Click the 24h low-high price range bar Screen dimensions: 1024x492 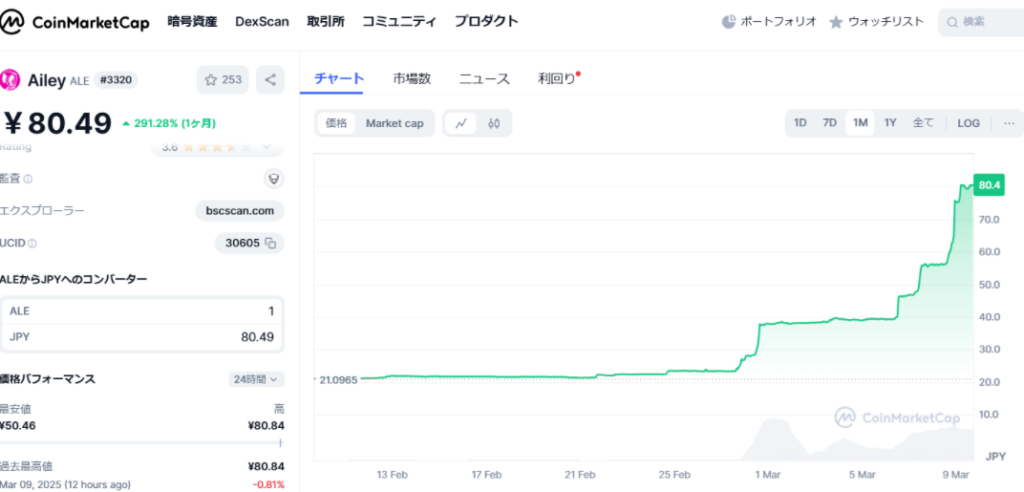(142, 442)
